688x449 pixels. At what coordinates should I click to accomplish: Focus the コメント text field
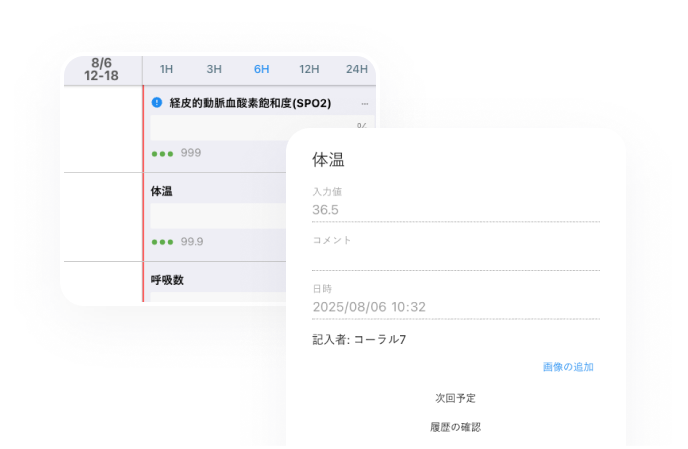(x=455, y=259)
